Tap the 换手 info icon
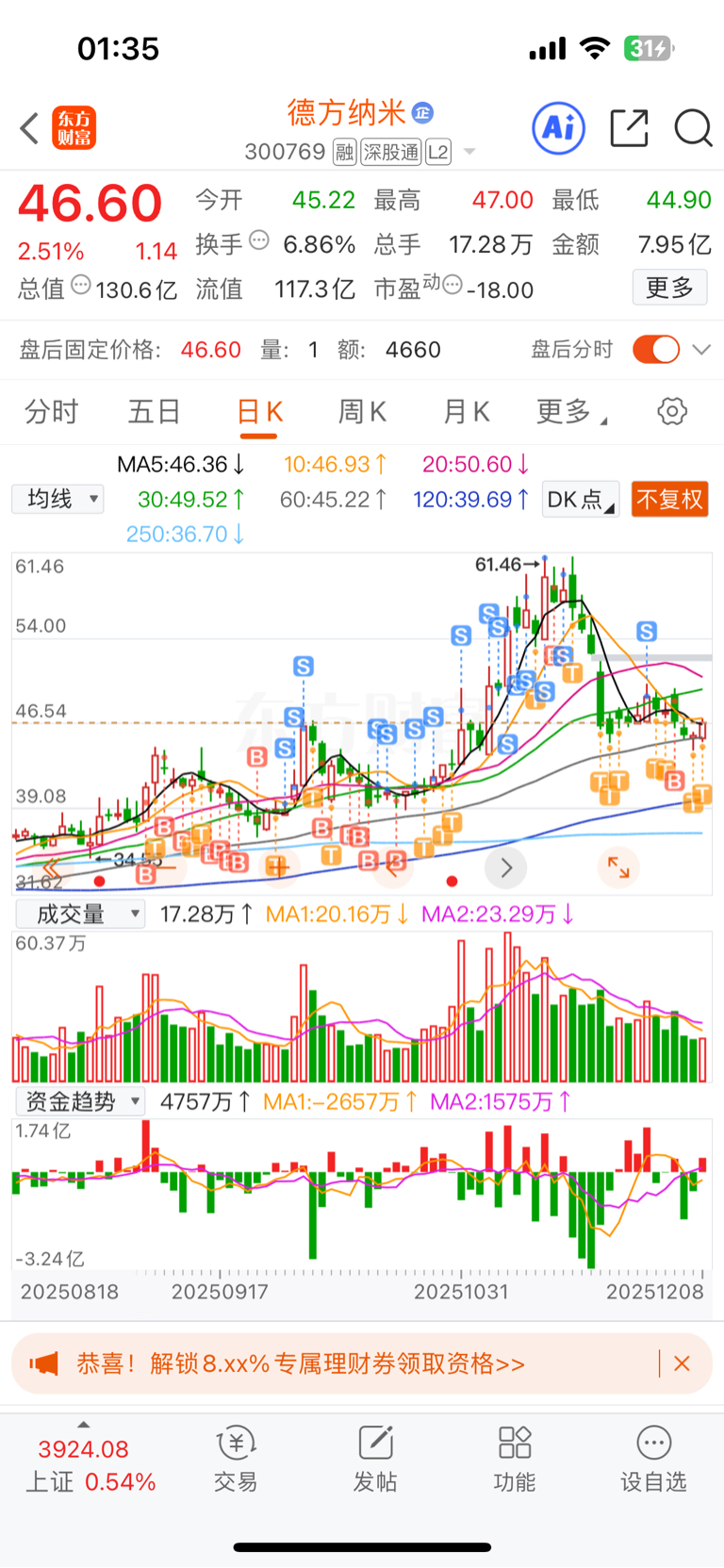 pos(259,240)
